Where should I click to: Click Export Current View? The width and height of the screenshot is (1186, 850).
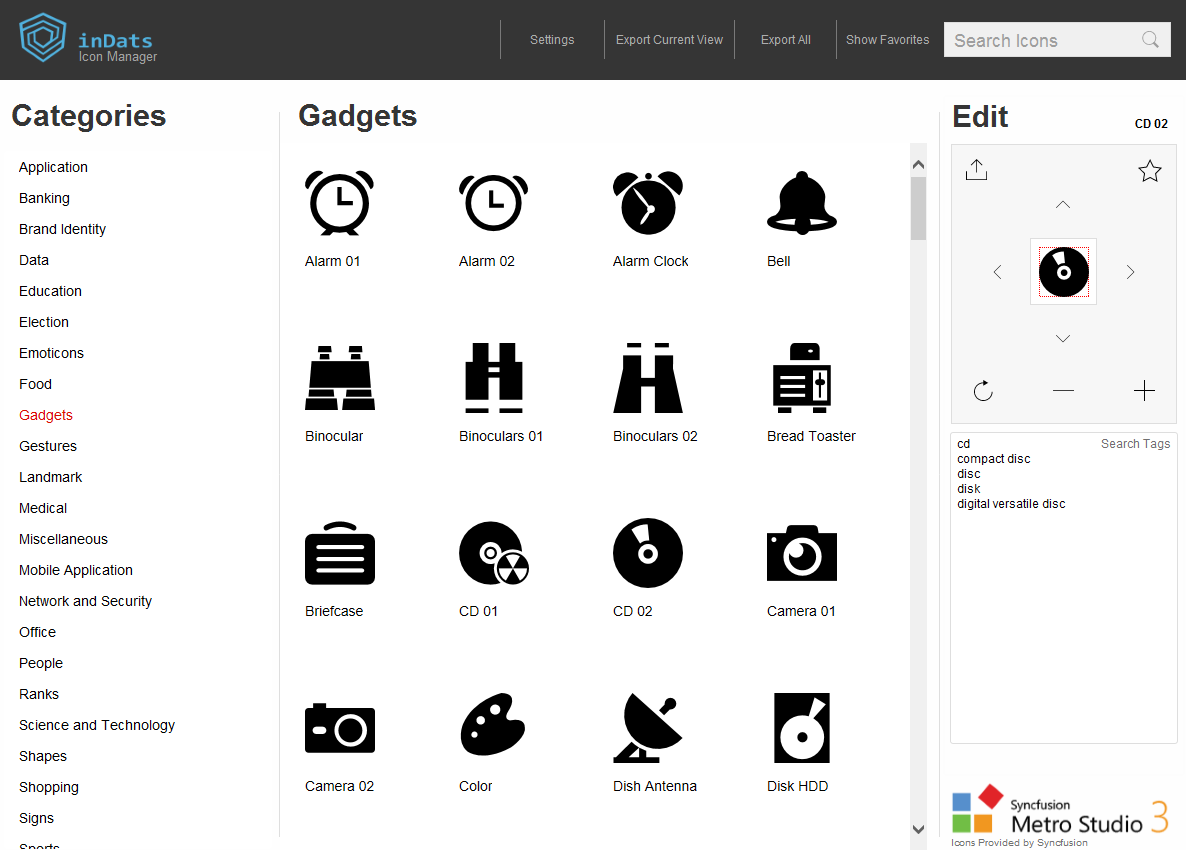(669, 40)
